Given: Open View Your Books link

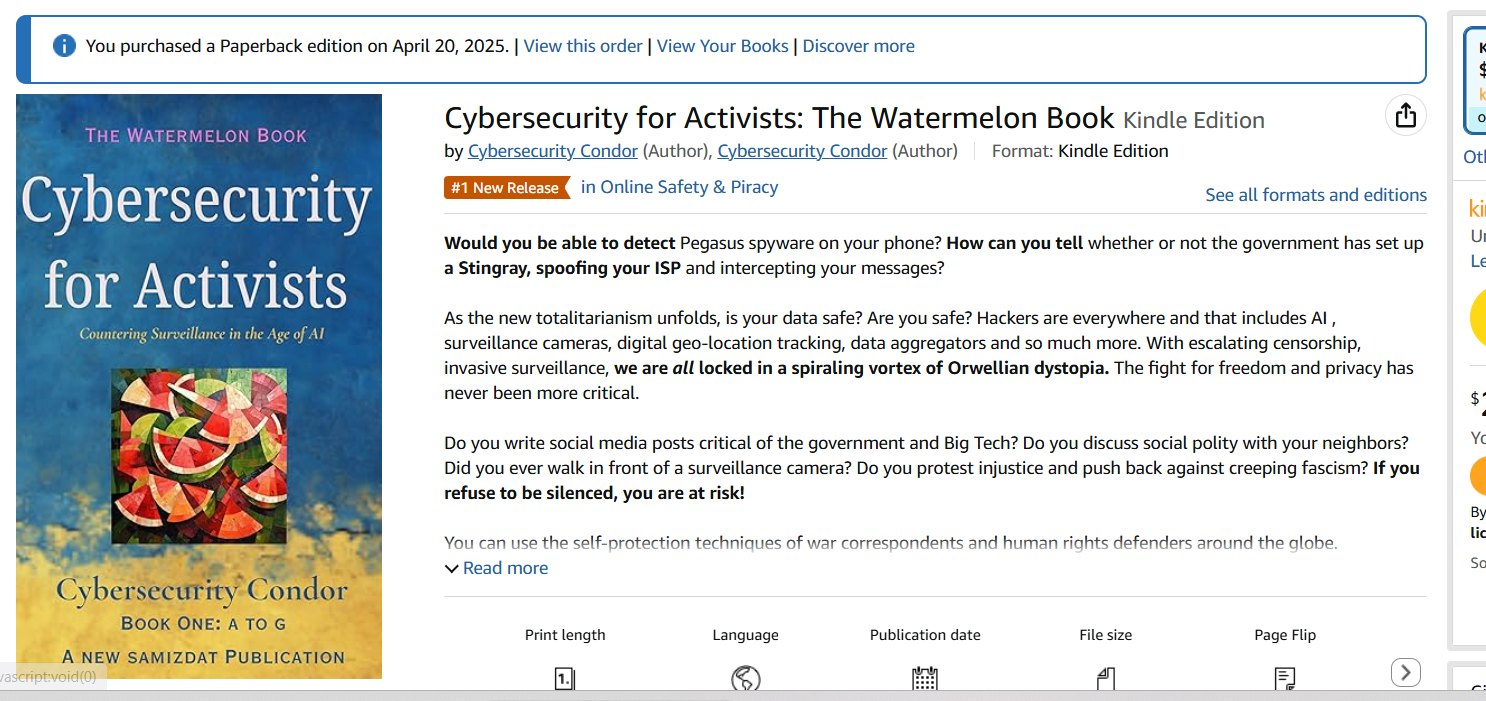Looking at the screenshot, I should pyautogui.click(x=722, y=46).
